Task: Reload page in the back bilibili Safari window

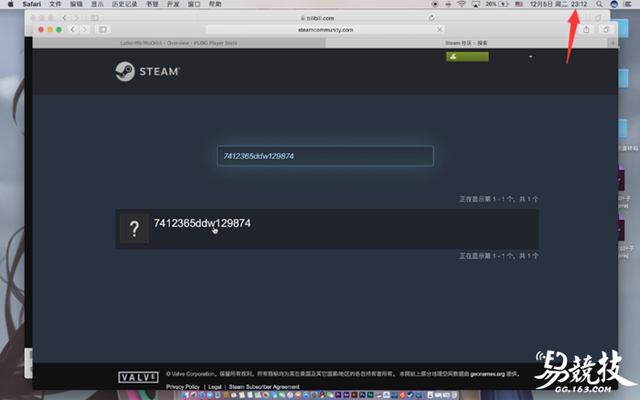Action: (x=431, y=18)
